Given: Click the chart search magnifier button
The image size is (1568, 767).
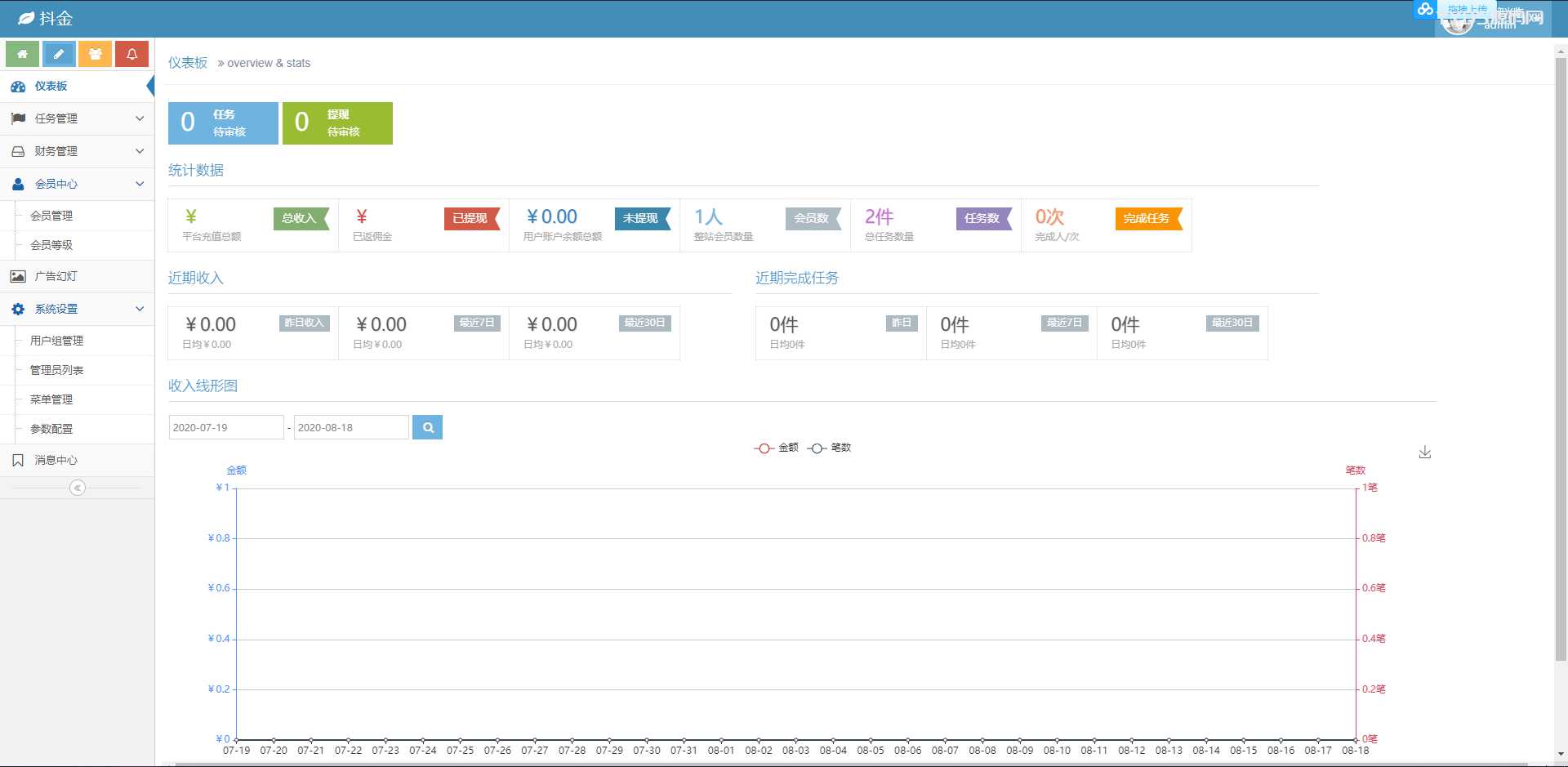Looking at the screenshot, I should [427, 427].
